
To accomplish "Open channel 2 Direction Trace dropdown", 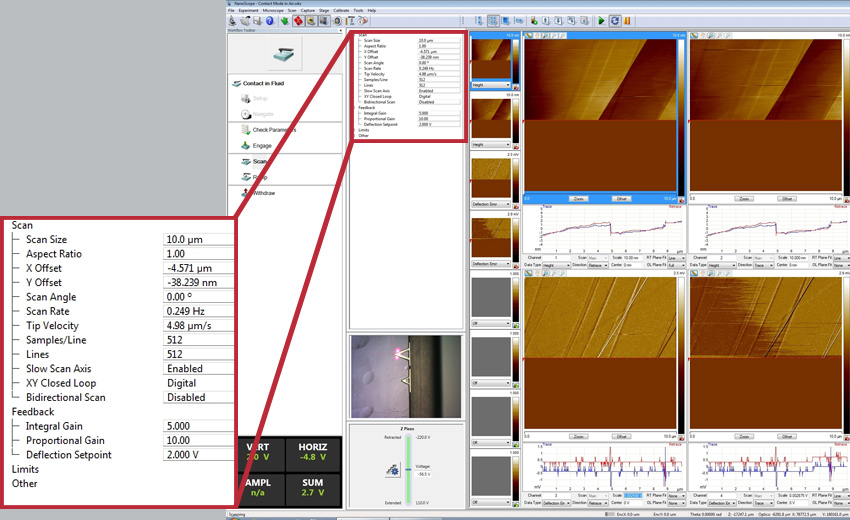I will pos(763,265).
